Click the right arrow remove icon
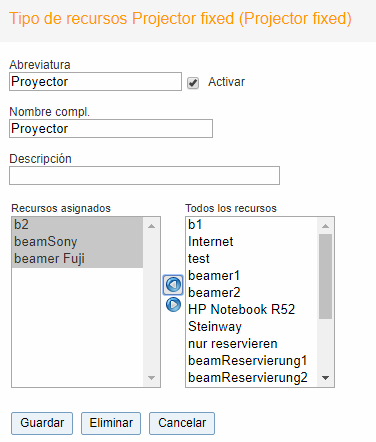This screenshot has width=376, height=442. 173,305
